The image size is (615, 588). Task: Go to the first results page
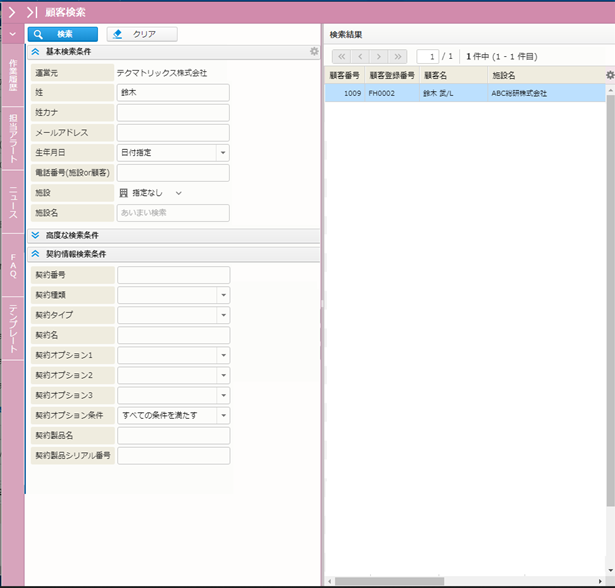(x=341, y=57)
